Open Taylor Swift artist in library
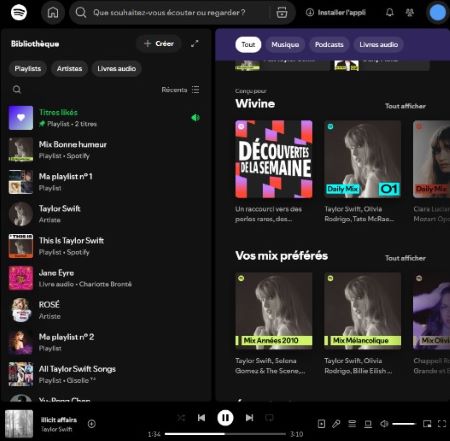Image resolution: width=450 pixels, height=441 pixels. tap(105, 214)
